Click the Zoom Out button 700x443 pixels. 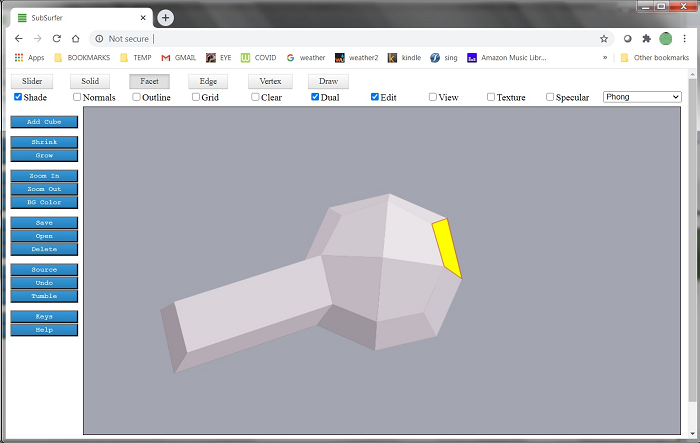44,189
